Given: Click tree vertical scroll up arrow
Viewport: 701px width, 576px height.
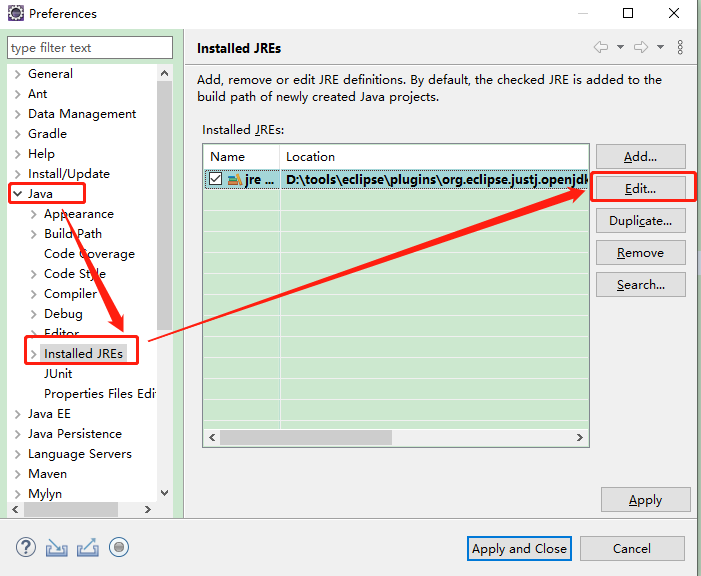Looking at the screenshot, I should (165, 73).
